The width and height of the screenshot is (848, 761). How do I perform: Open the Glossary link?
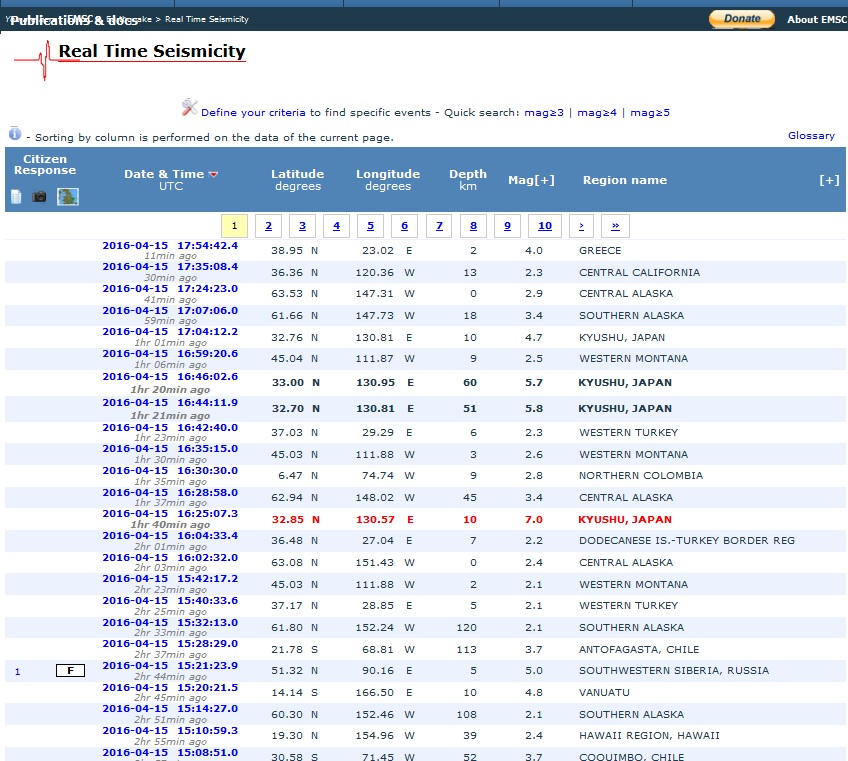(x=811, y=136)
